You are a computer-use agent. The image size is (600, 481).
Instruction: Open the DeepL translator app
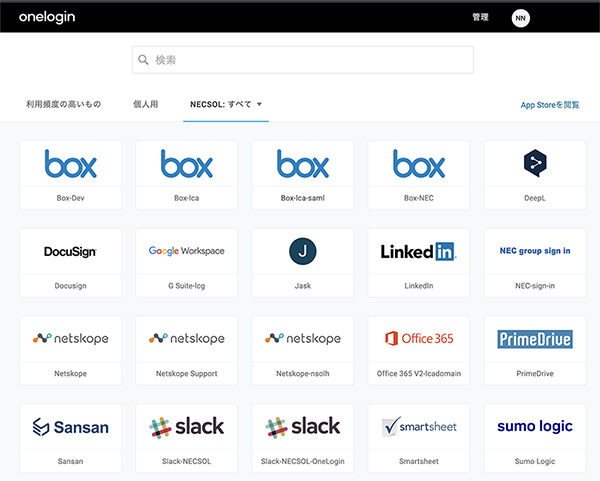[535, 174]
